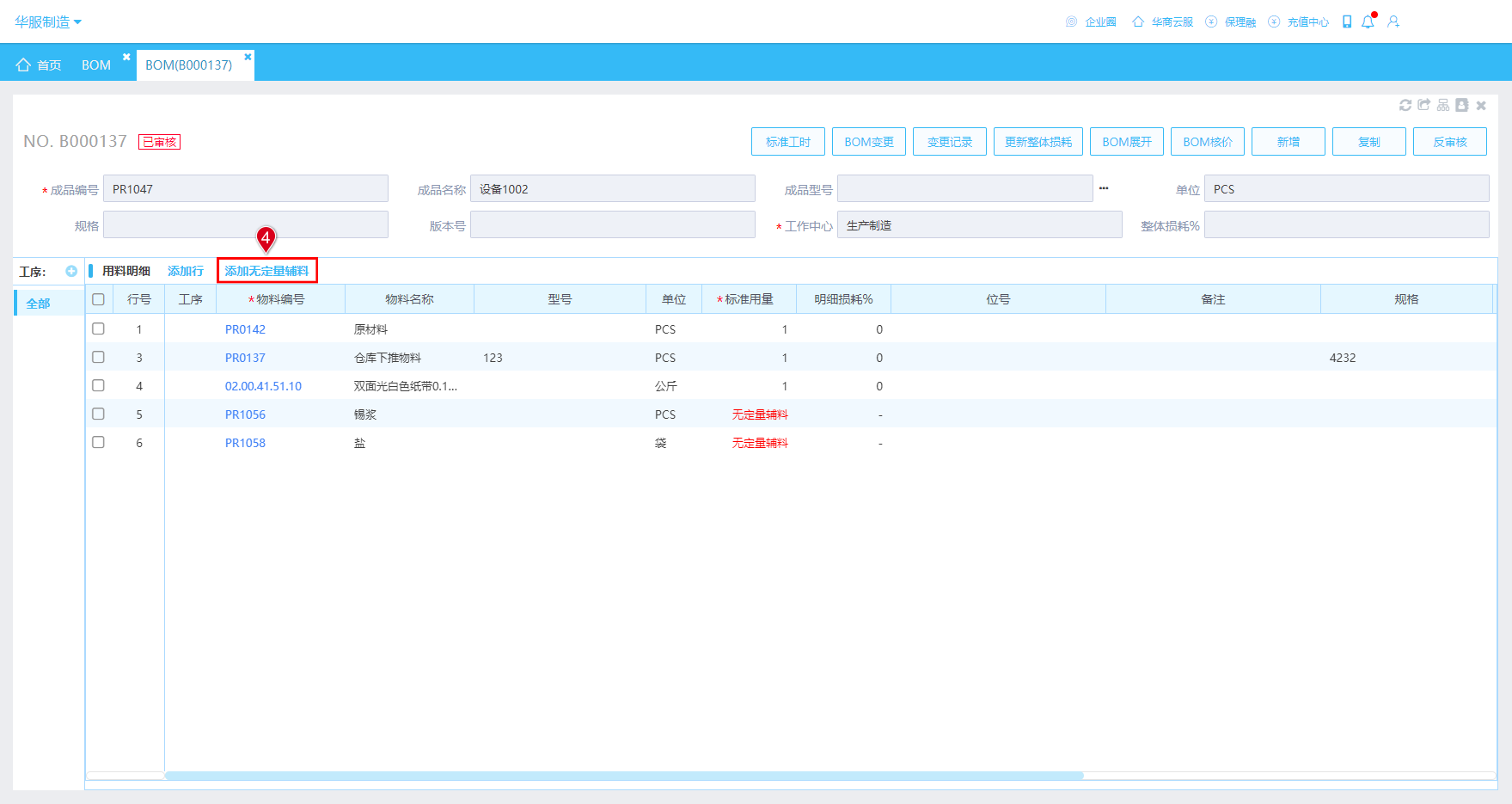Click 更新整体损耗 button
1512x804 pixels.
[x=1038, y=142]
